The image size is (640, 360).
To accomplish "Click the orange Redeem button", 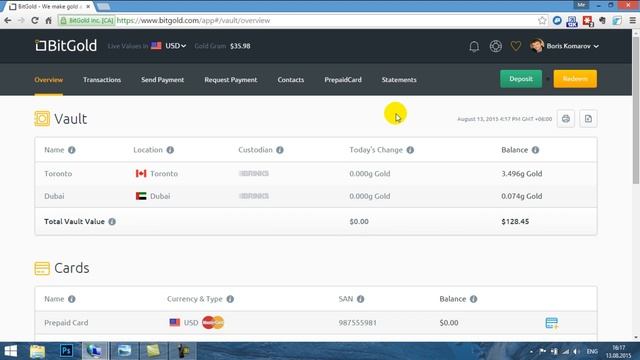I will 575,79.
